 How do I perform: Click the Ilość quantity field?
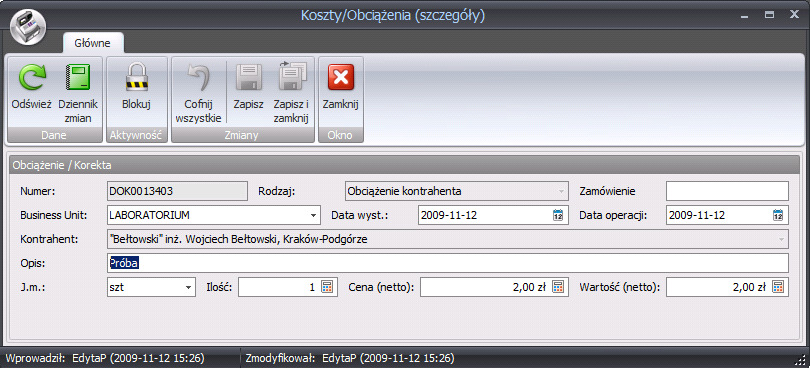coord(288,287)
